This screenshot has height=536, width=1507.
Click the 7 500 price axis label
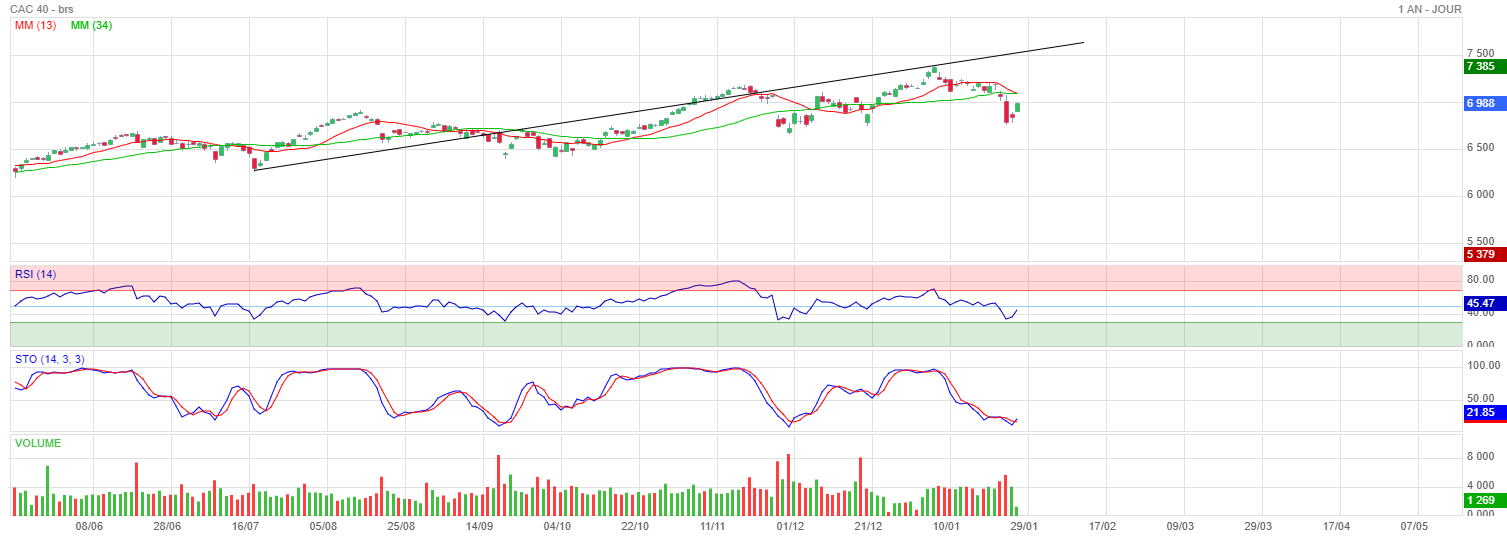(x=1480, y=53)
